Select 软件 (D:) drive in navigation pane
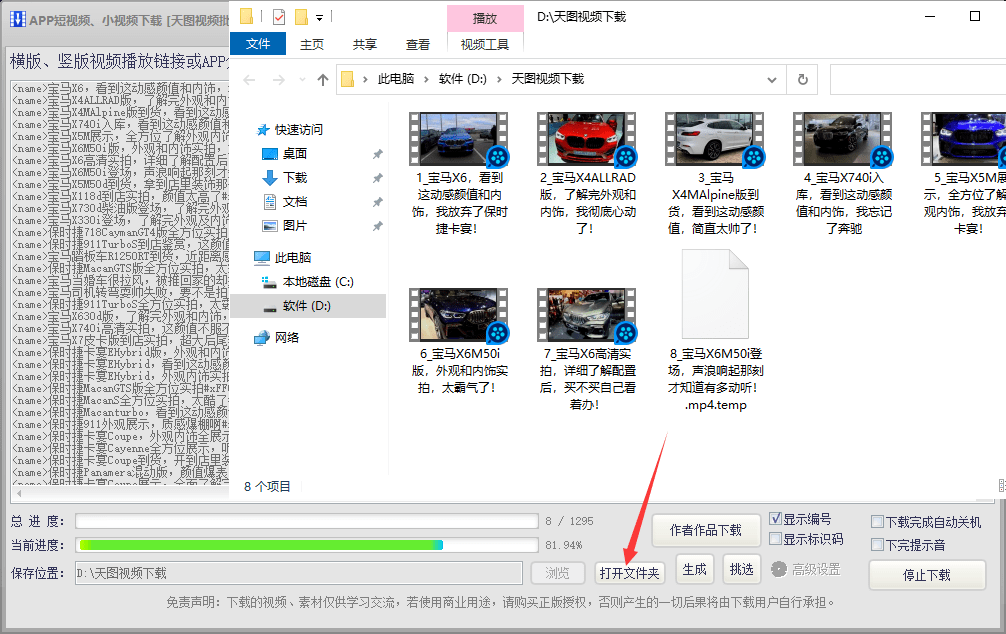 [307, 306]
